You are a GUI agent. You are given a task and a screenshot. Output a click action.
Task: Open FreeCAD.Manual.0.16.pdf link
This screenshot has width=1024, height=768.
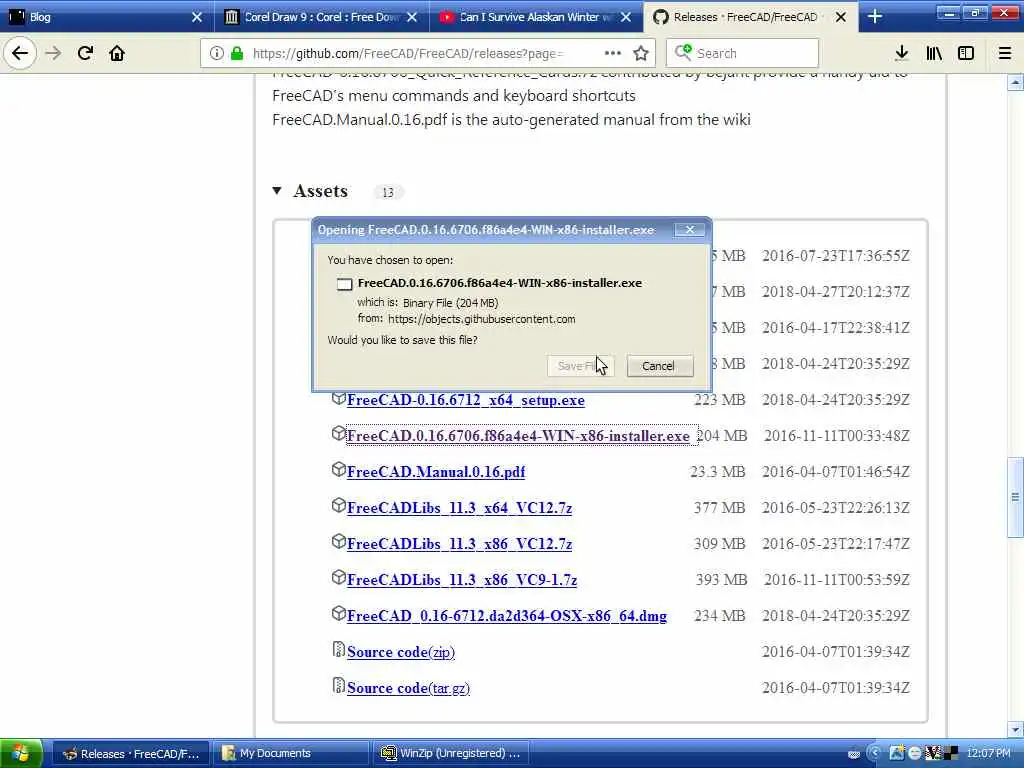pos(436,472)
